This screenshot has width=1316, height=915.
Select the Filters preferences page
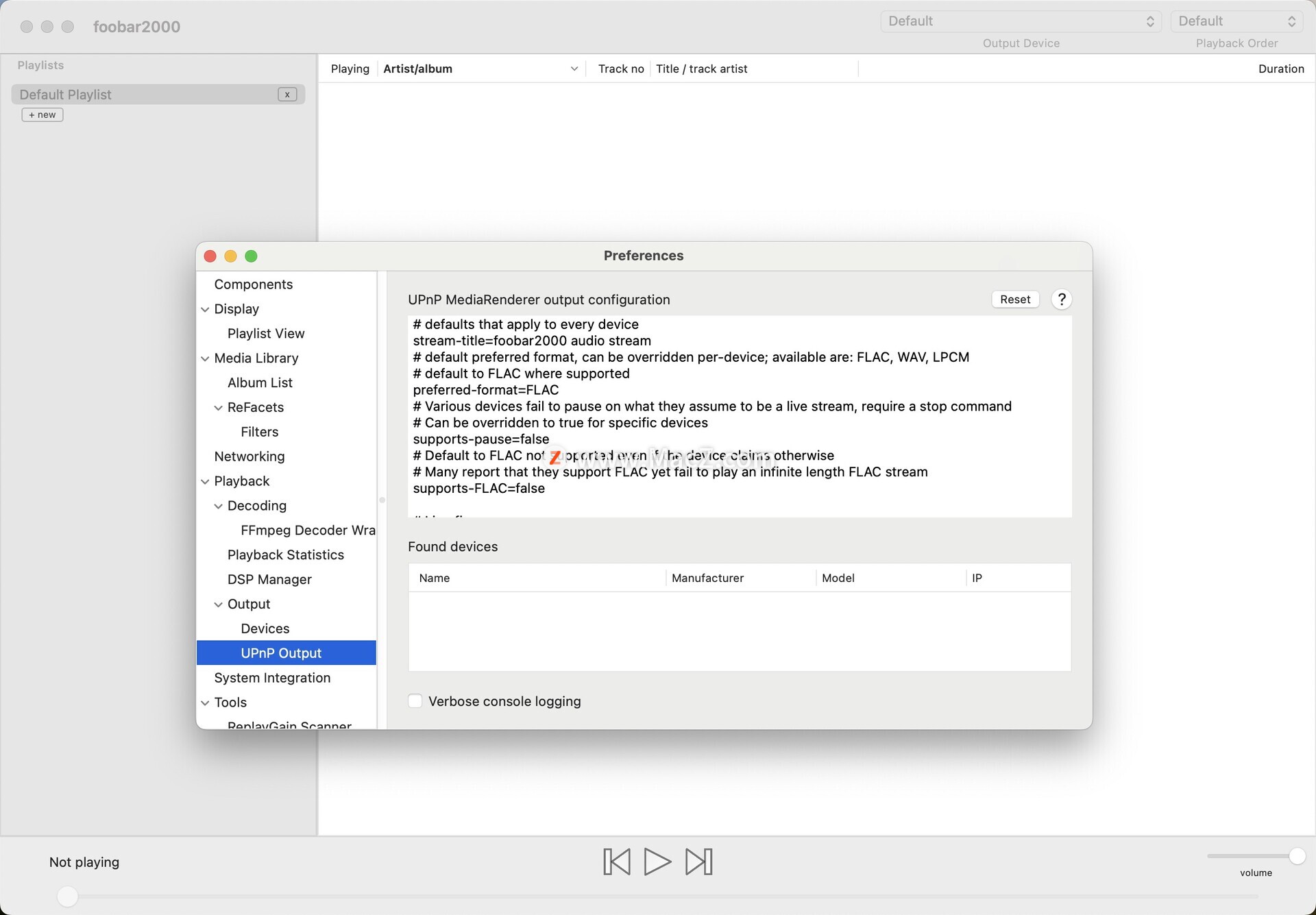click(x=260, y=432)
